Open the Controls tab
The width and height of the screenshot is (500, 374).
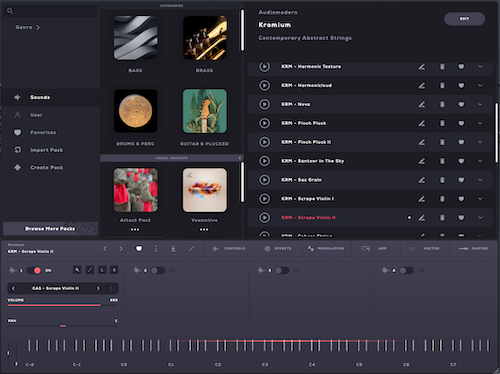tap(229, 249)
